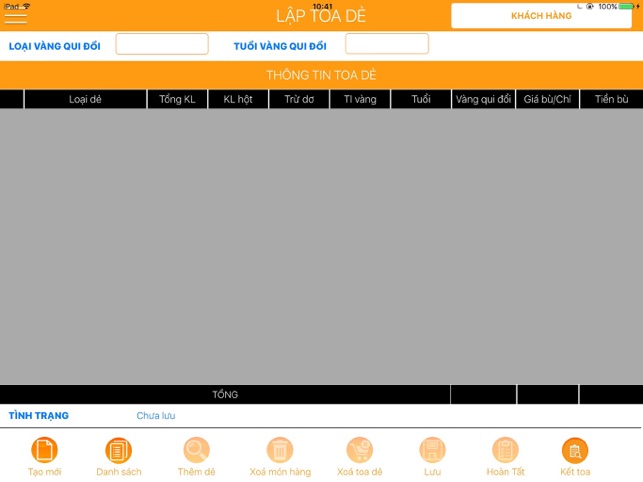Tap the Tạo mới icon
Viewport: 643px width, 482px height.
[x=44, y=450]
